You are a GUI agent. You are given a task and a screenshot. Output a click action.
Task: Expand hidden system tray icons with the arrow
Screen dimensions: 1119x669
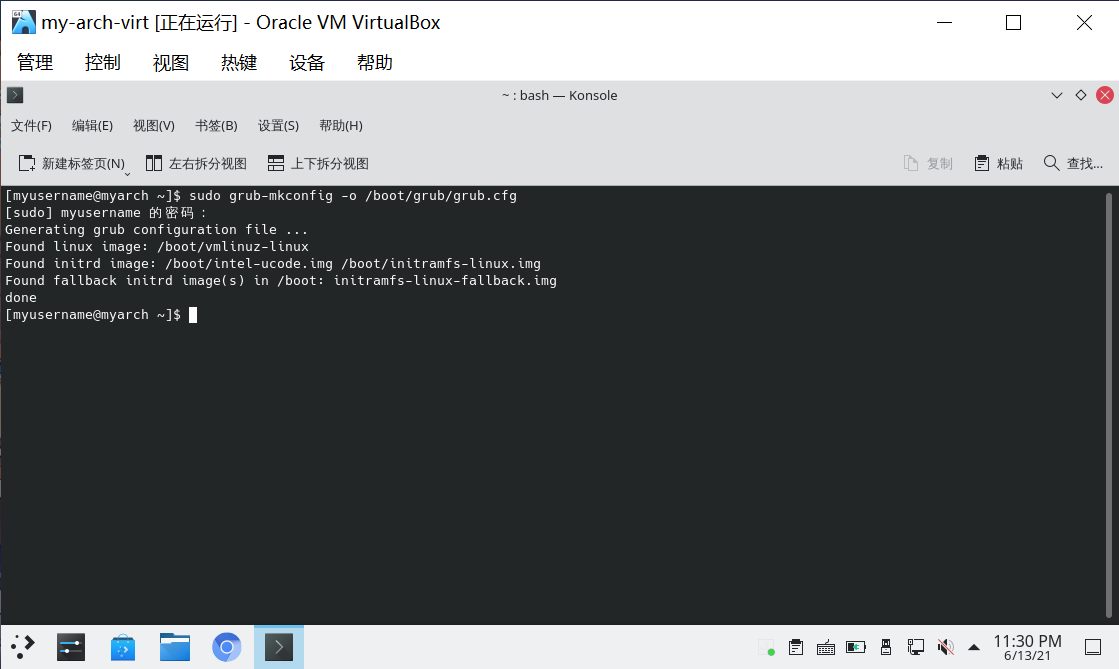tap(975, 647)
